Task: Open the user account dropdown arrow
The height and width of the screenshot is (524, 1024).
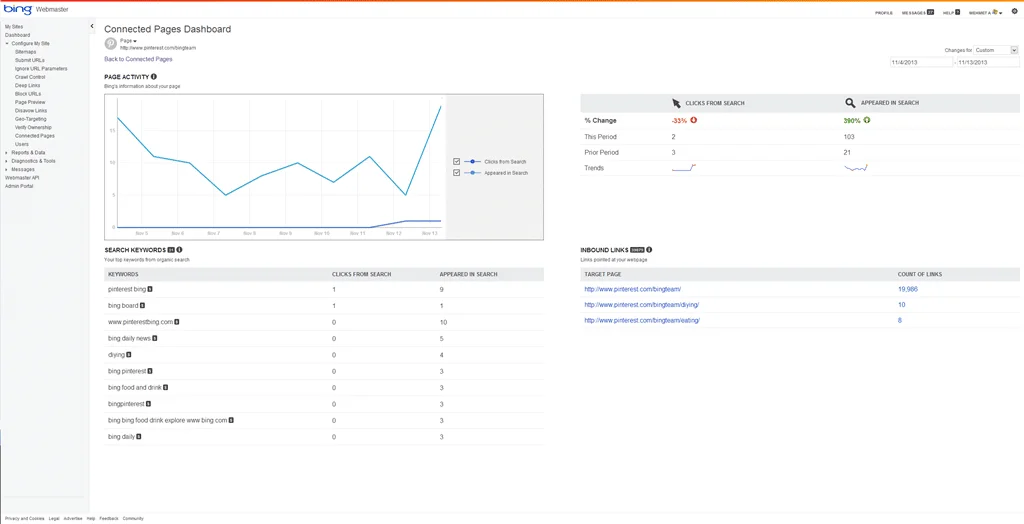Action: click(1000, 13)
